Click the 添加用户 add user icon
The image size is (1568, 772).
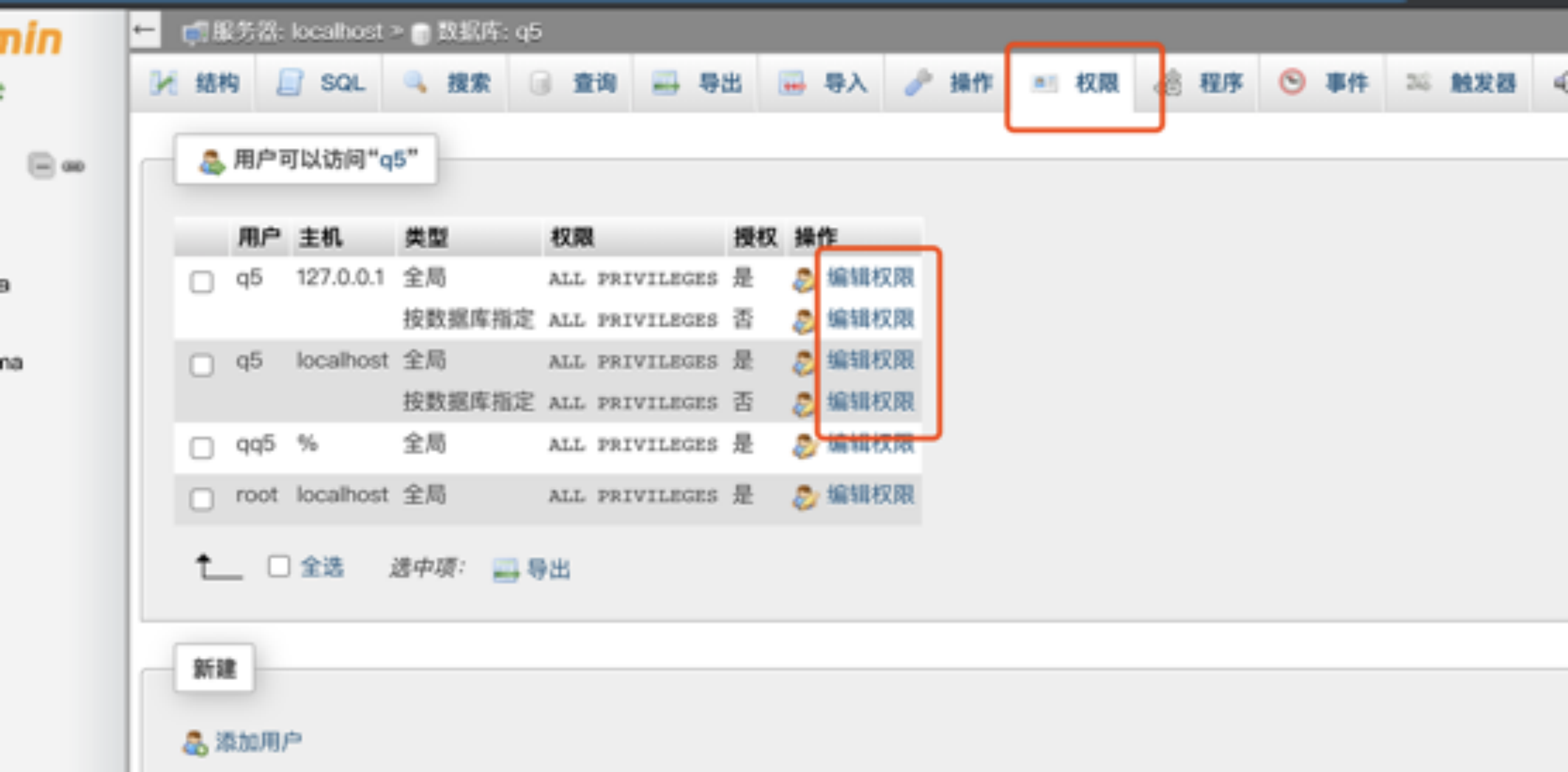tap(195, 743)
